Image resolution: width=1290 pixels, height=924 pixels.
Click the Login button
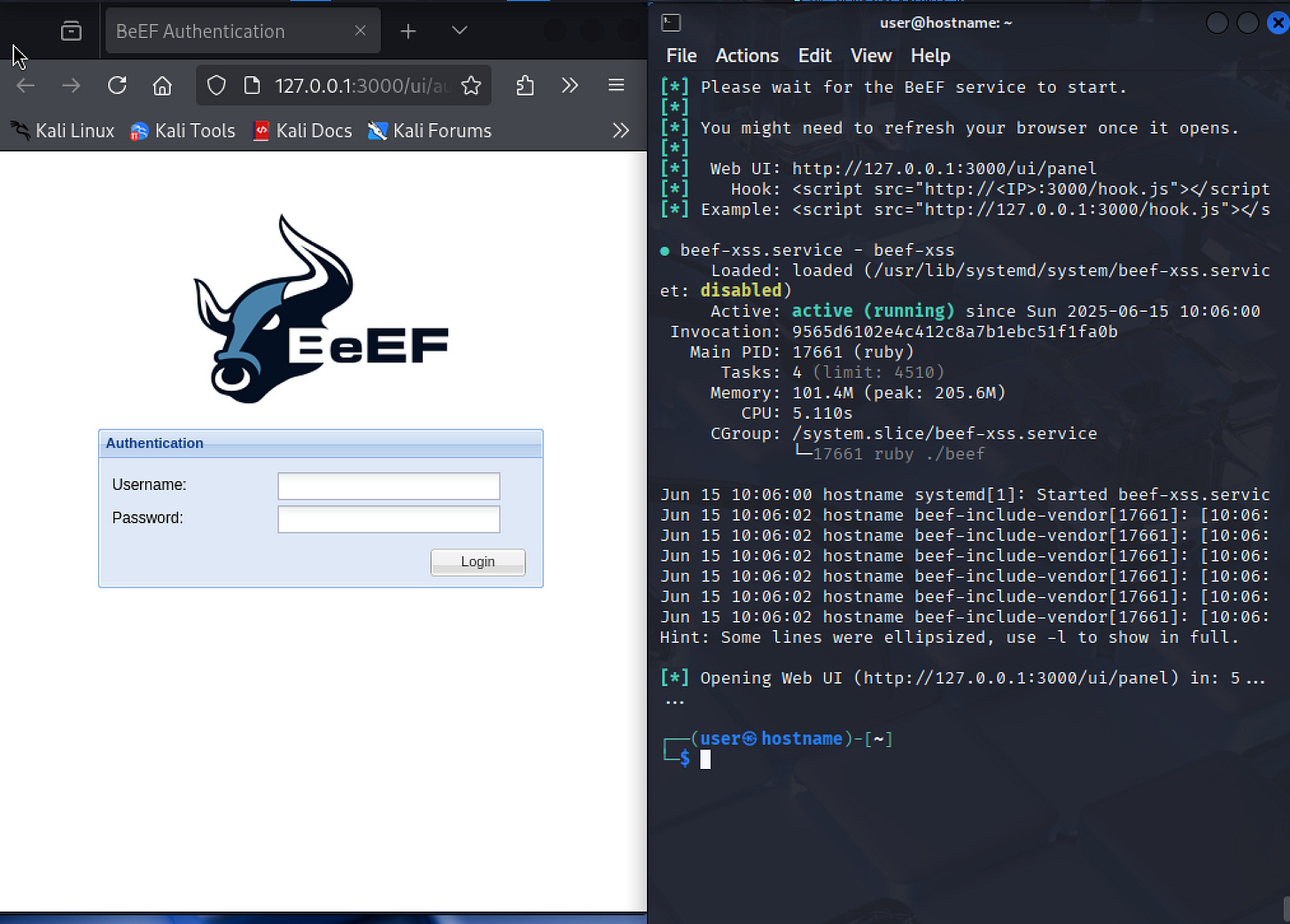coord(478,562)
